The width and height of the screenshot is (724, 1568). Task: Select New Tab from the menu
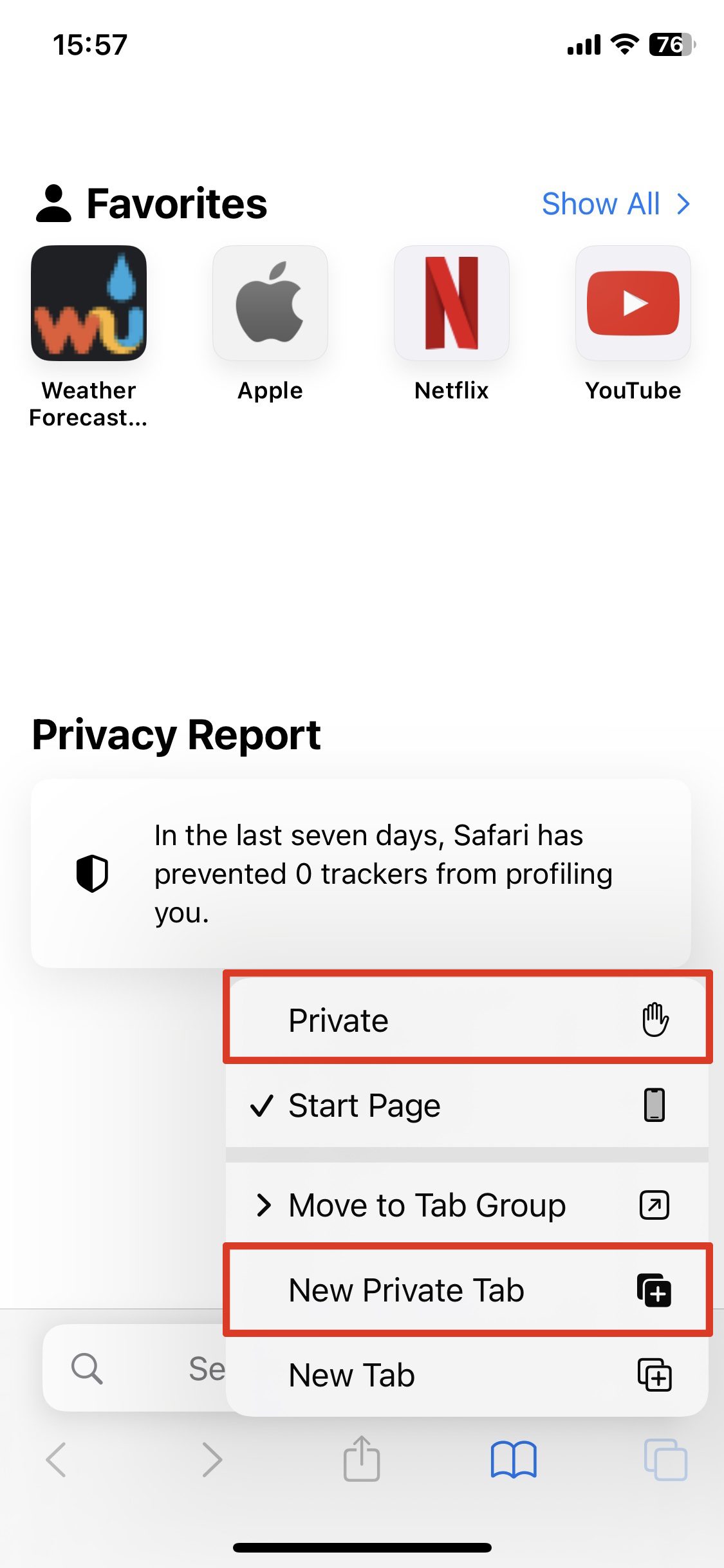[468, 1374]
